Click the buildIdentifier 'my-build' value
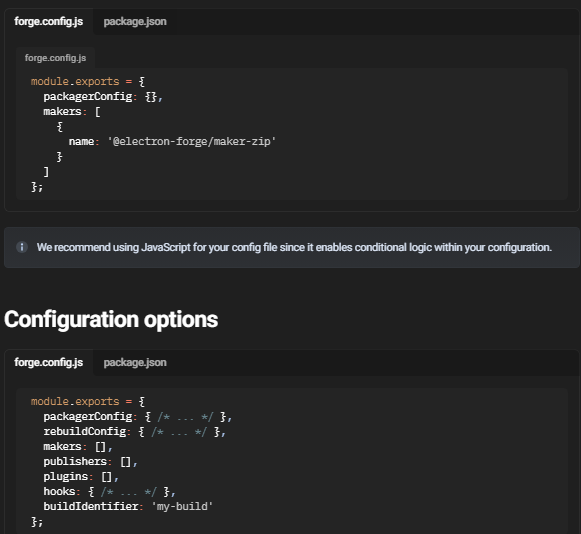Image resolution: width=581 pixels, height=534 pixels. pyautogui.click(x=182, y=507)
